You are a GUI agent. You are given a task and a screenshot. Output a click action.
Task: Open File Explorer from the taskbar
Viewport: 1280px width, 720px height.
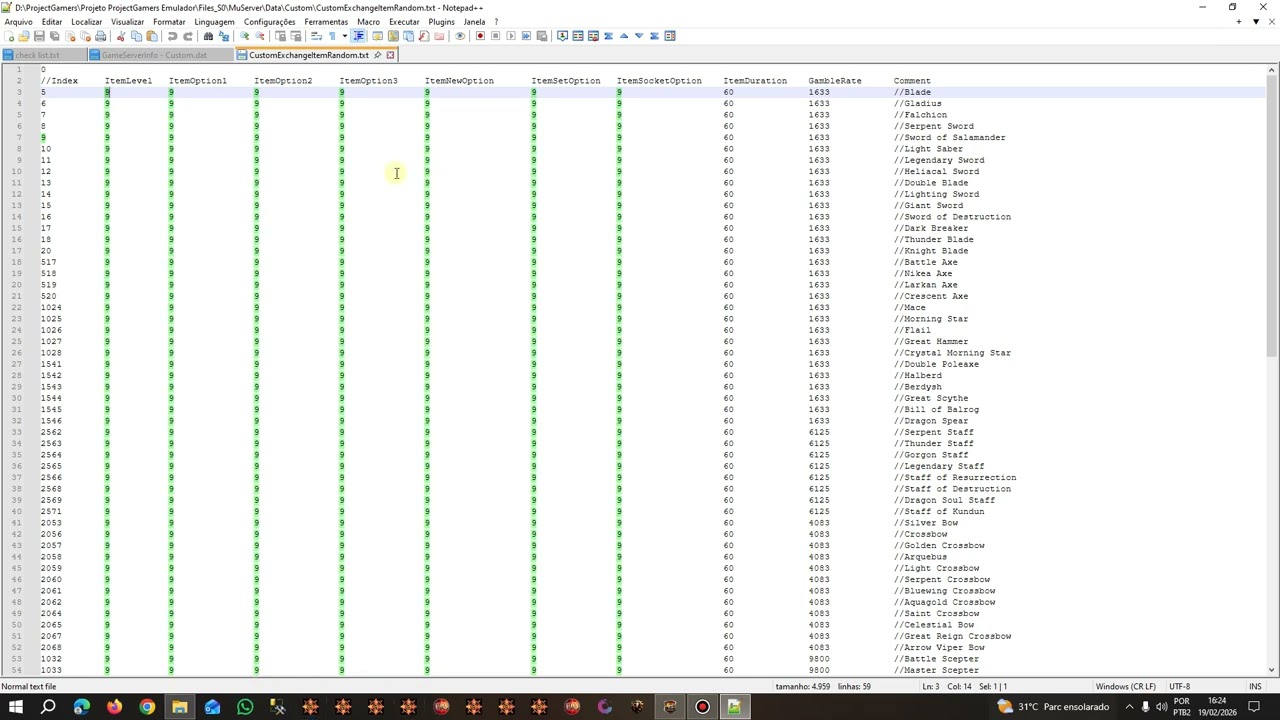coord(179,708)
